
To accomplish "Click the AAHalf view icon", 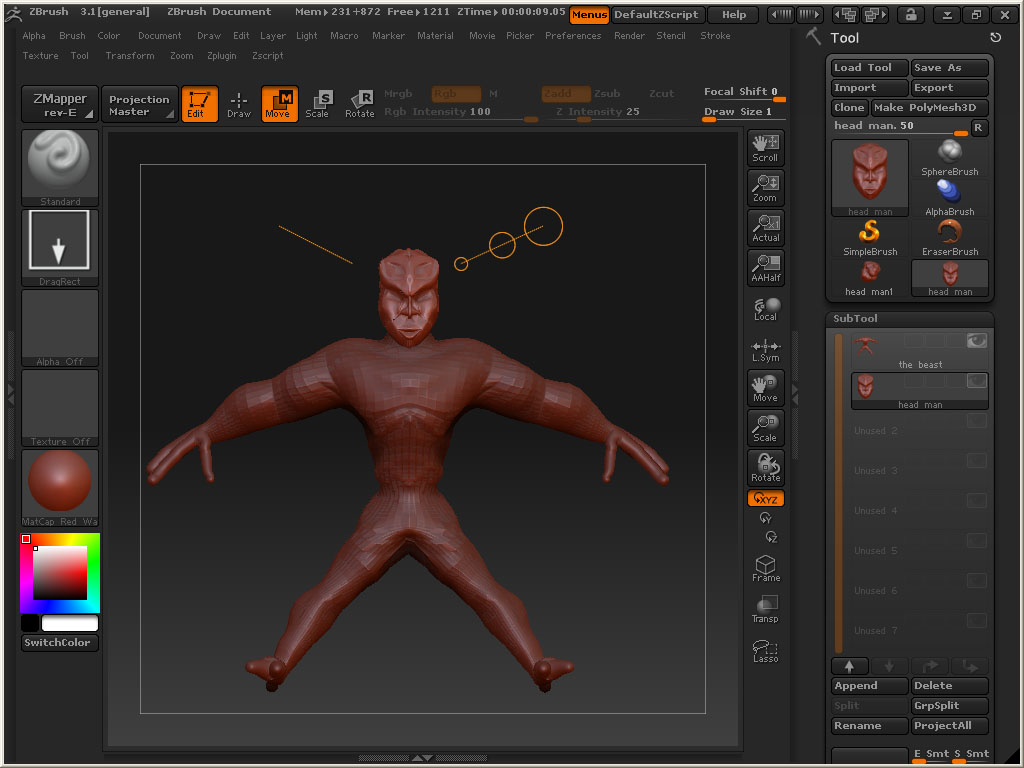I will tap(765, 268).
